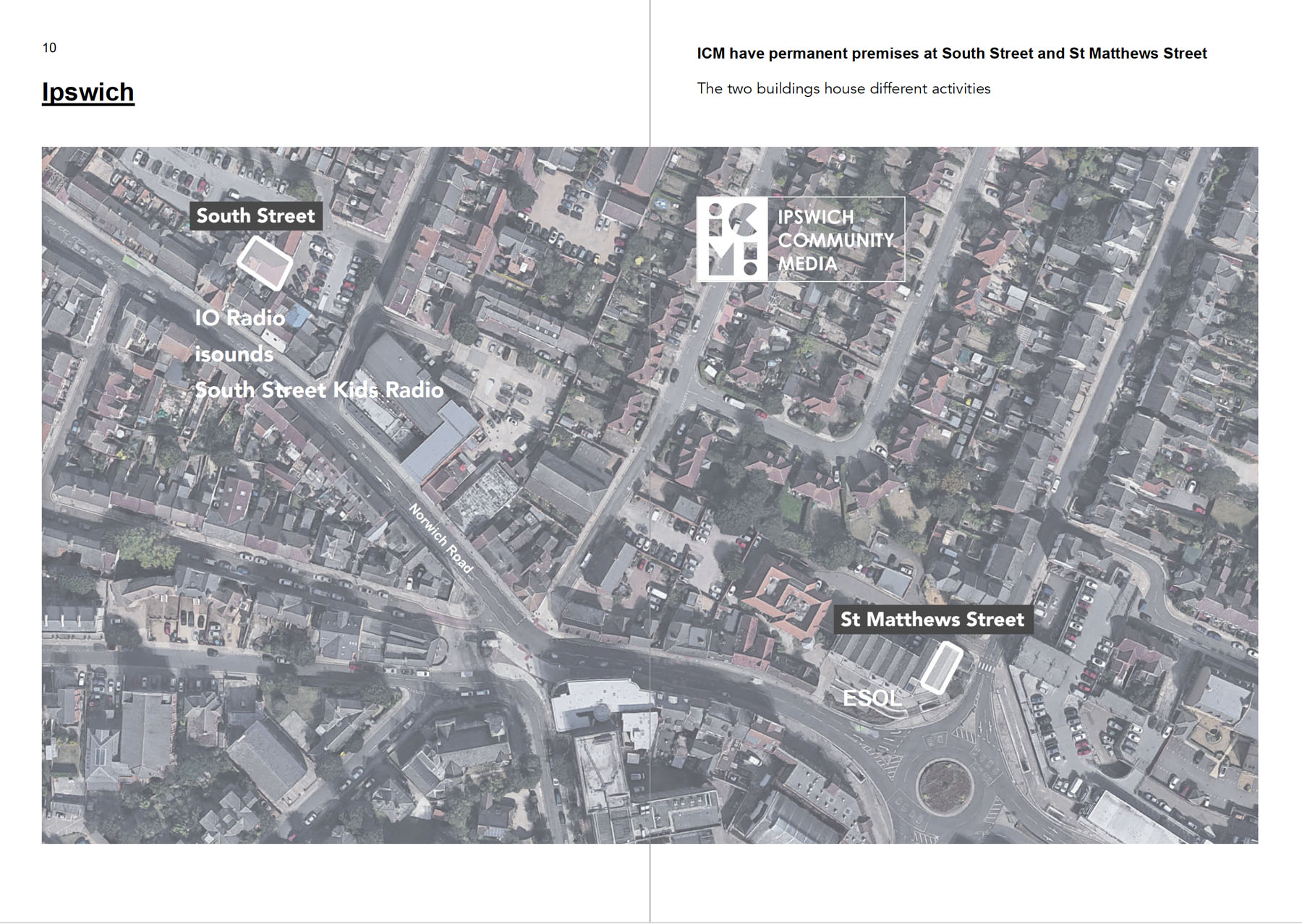Screen dimensions: 1302x924
Task: Click the ICM logo icon on the map
Action: pyautogui.click(x=733, y=239)
